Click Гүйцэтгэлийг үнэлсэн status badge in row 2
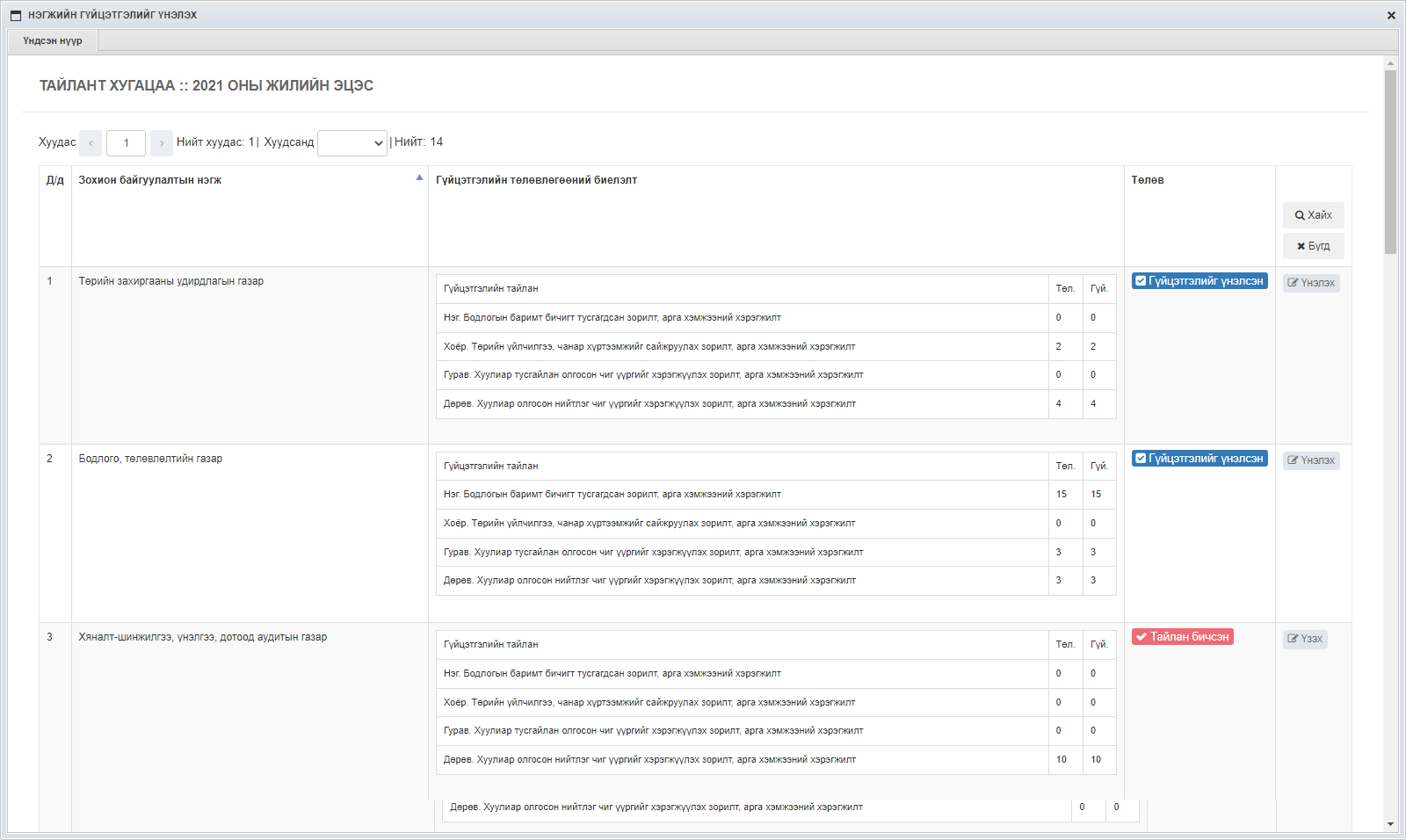The height and width of the screenshot is (840, 1406). click(x=1199, y=459)
